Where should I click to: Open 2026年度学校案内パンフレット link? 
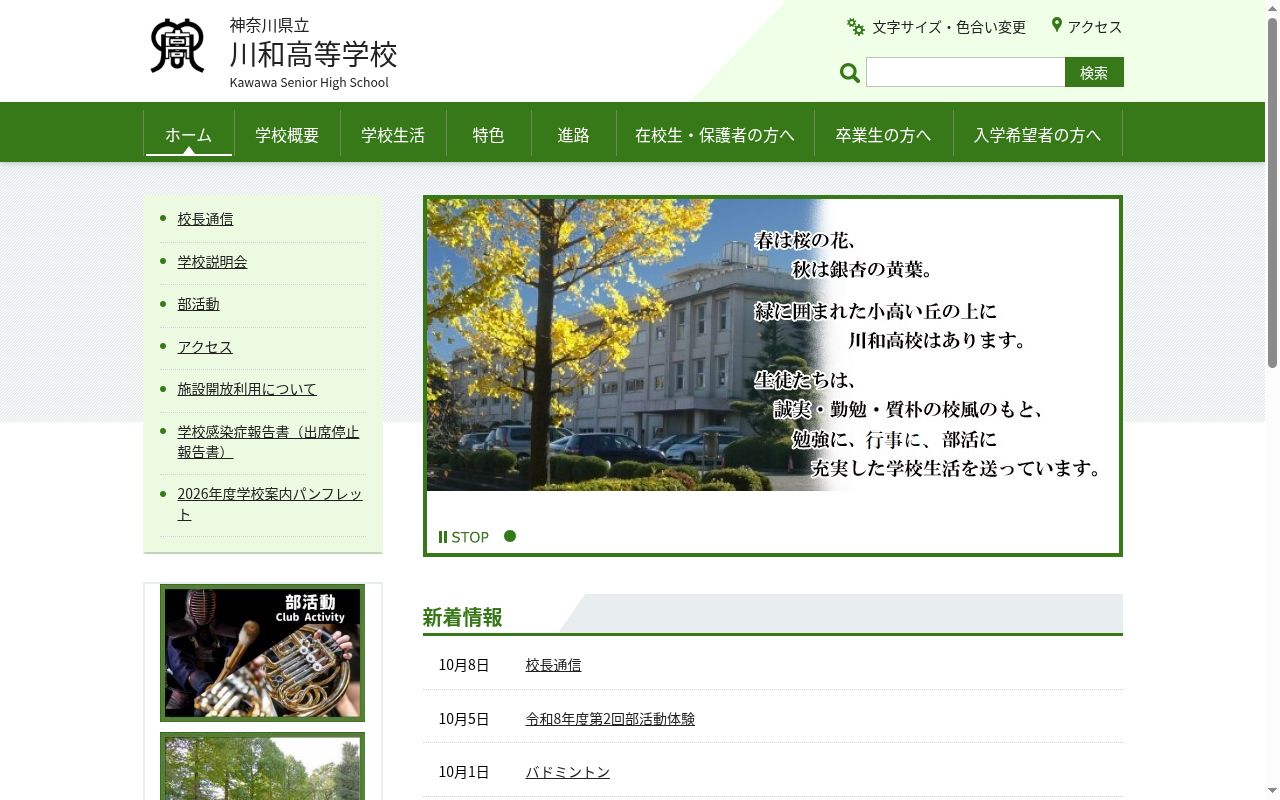[x=270, y=504]
